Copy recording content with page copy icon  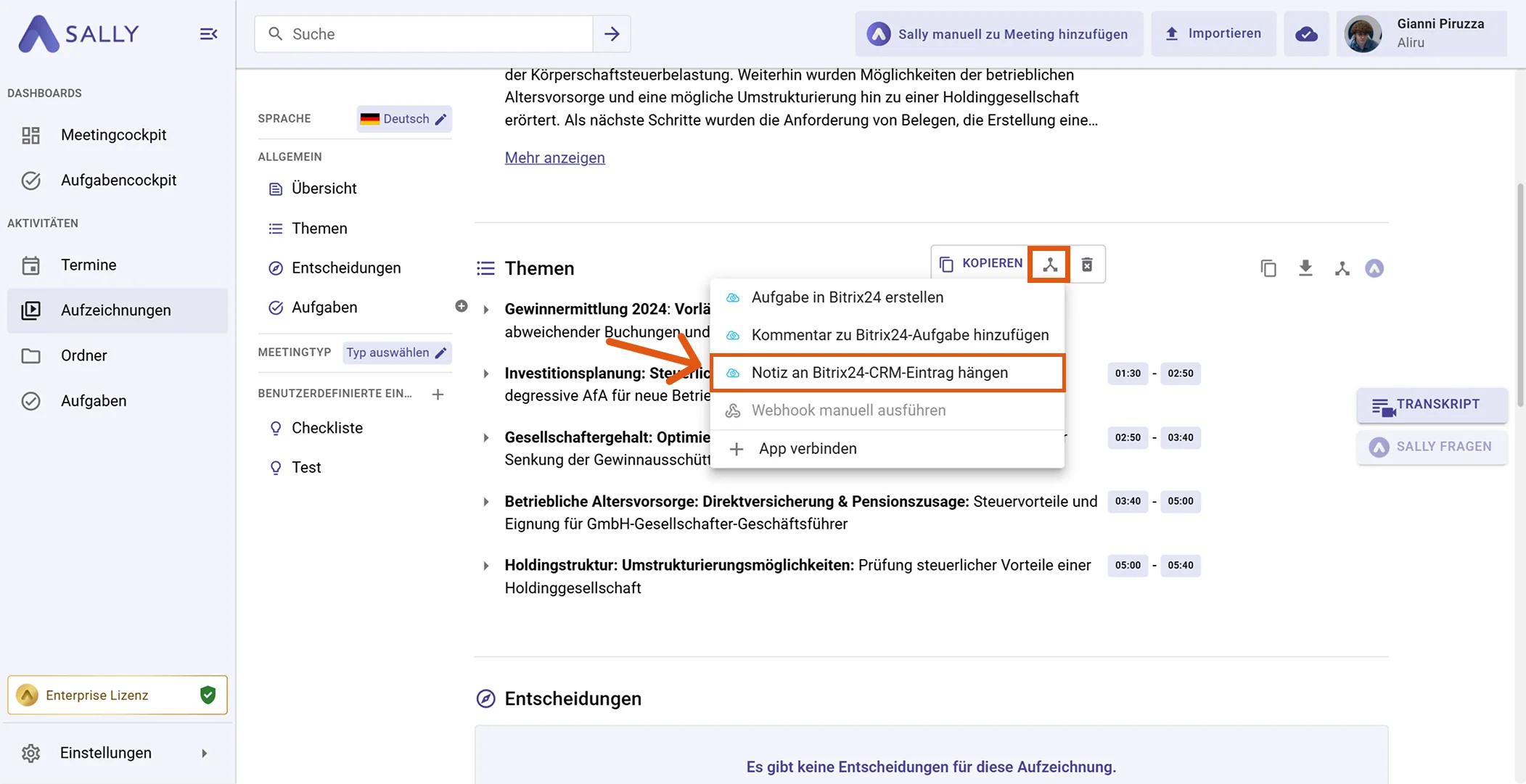tap(1268, 268)
